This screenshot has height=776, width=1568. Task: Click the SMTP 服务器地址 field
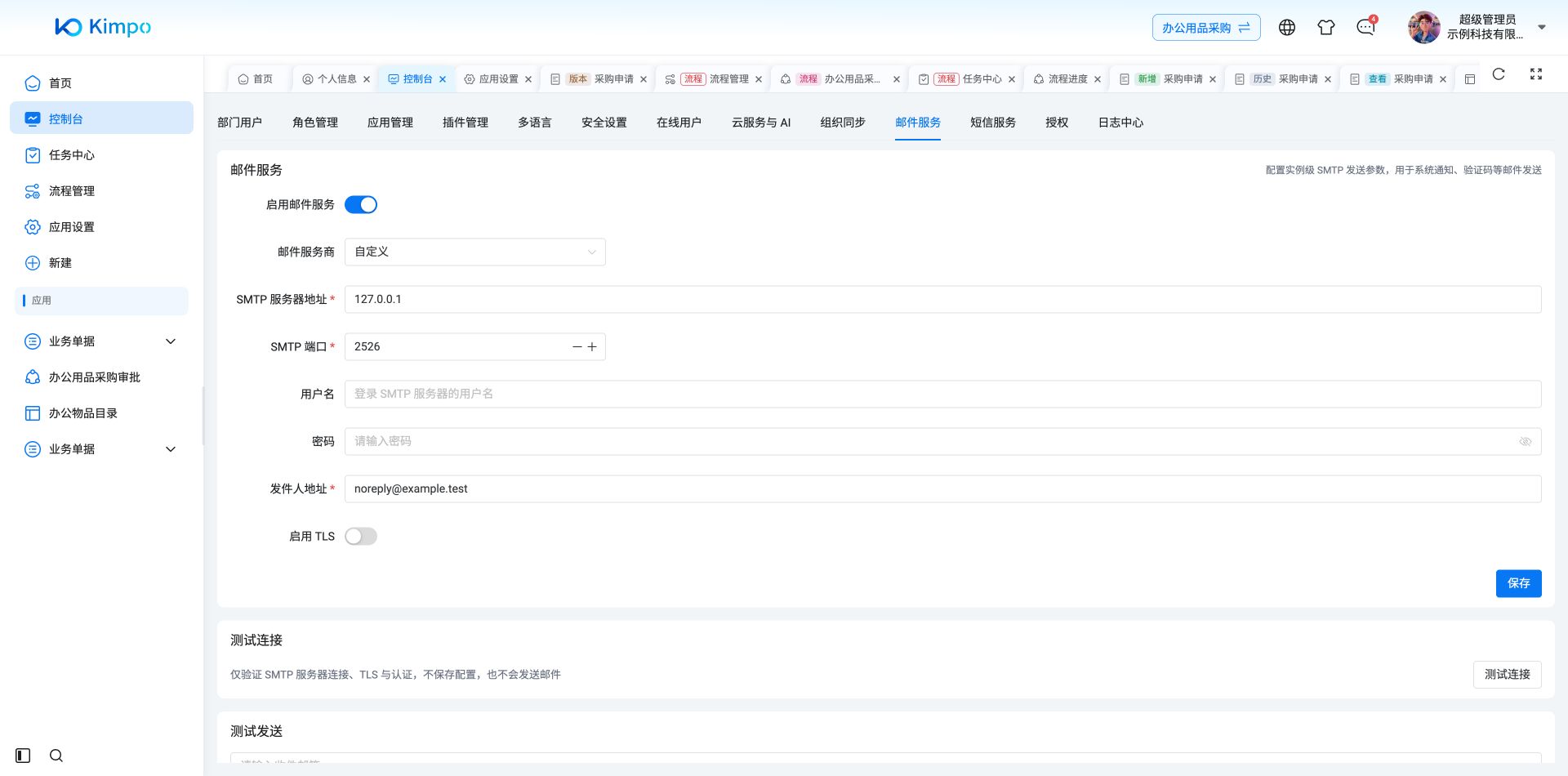943,300
